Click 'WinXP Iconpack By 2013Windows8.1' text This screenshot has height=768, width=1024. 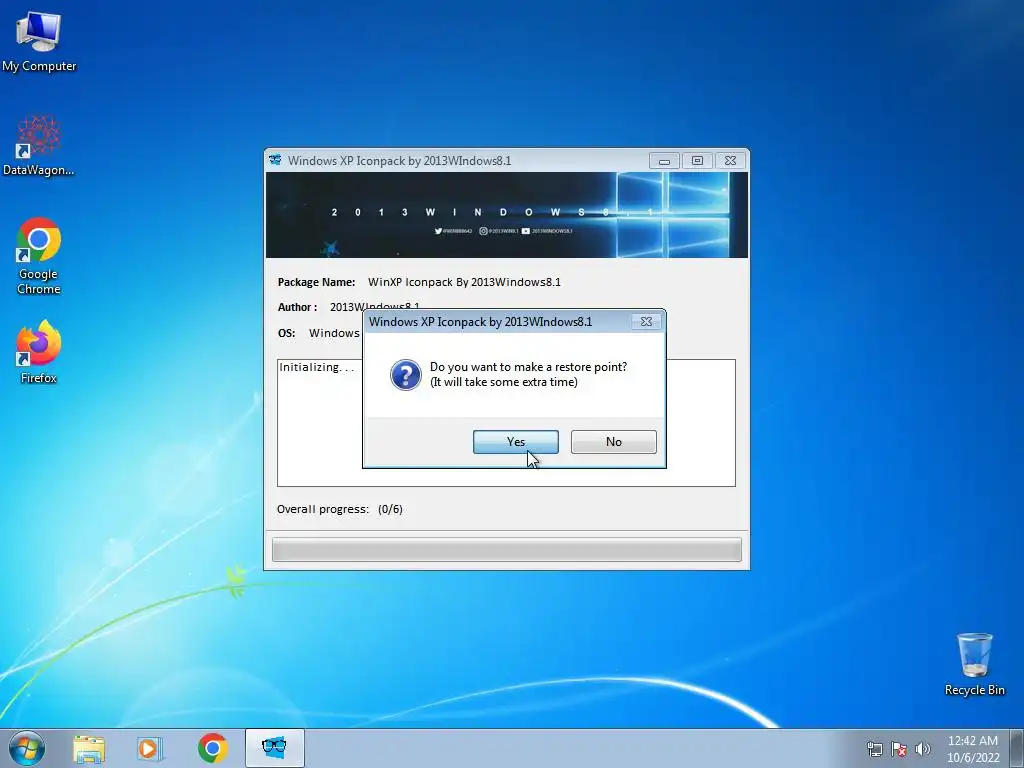click(464, 282)
